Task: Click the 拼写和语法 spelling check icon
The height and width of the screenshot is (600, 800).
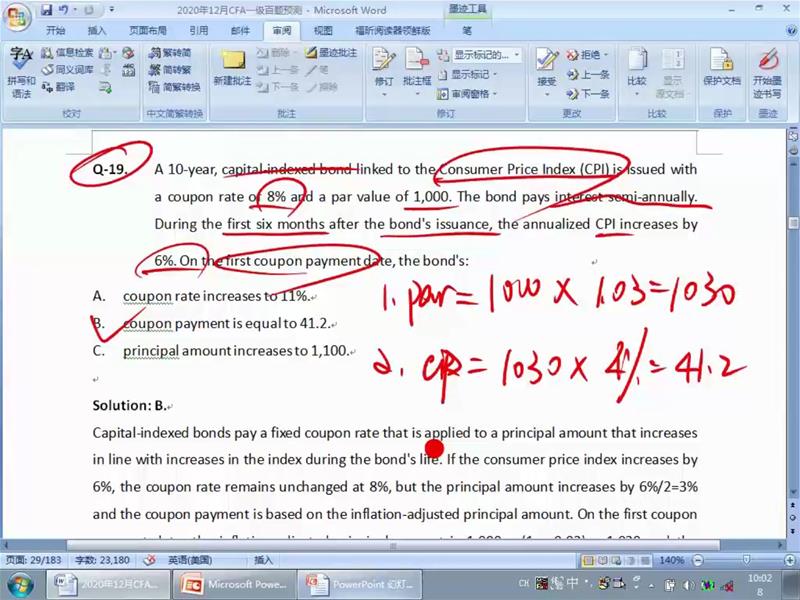Action: 21,73
